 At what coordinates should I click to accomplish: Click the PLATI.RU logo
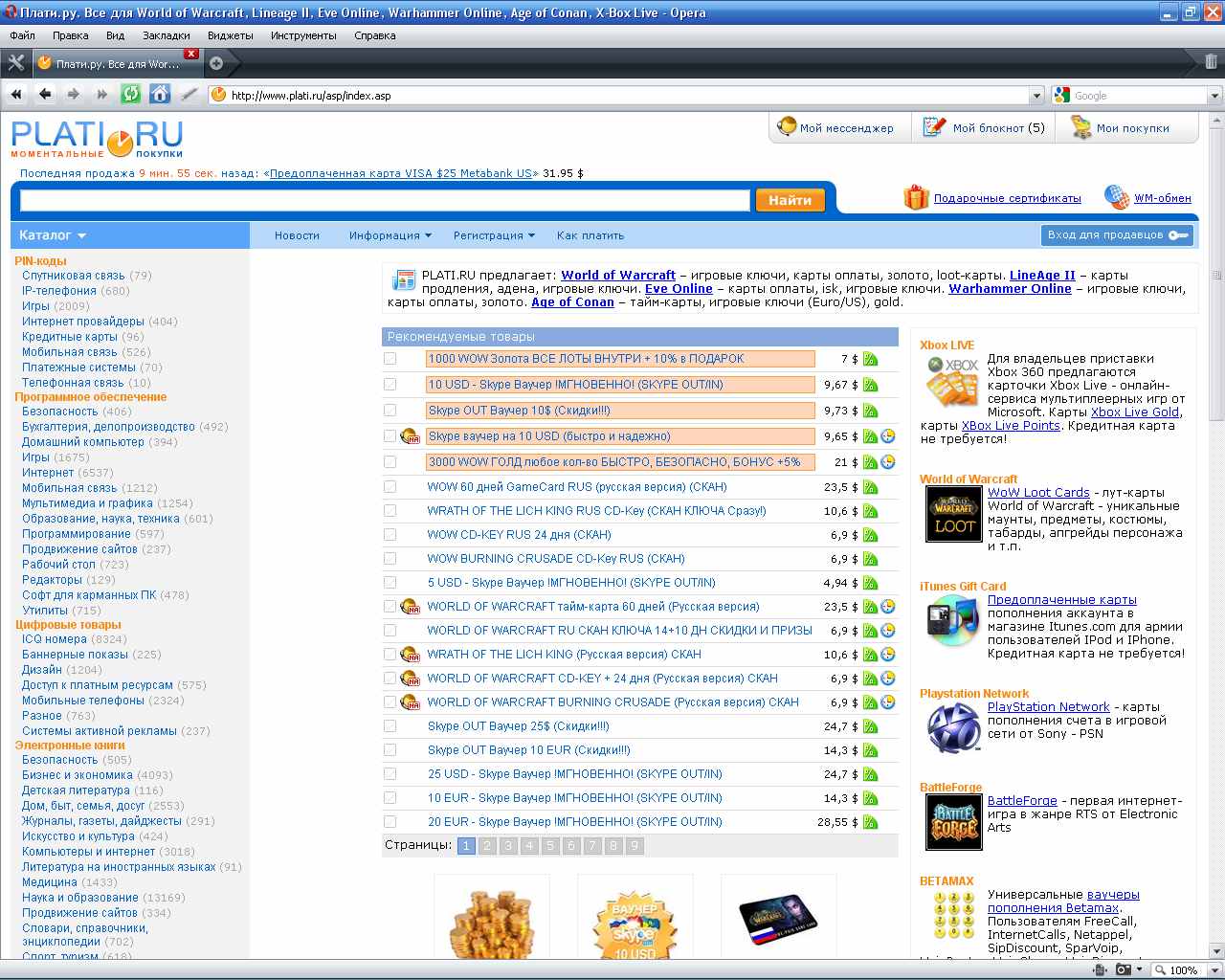coord(97,138)
